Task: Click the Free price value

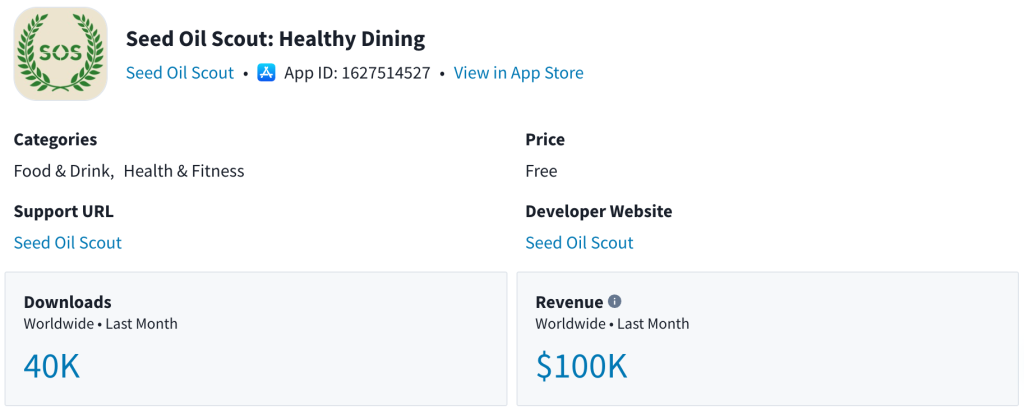Action: pyautogui.click(x=541, y=171)
